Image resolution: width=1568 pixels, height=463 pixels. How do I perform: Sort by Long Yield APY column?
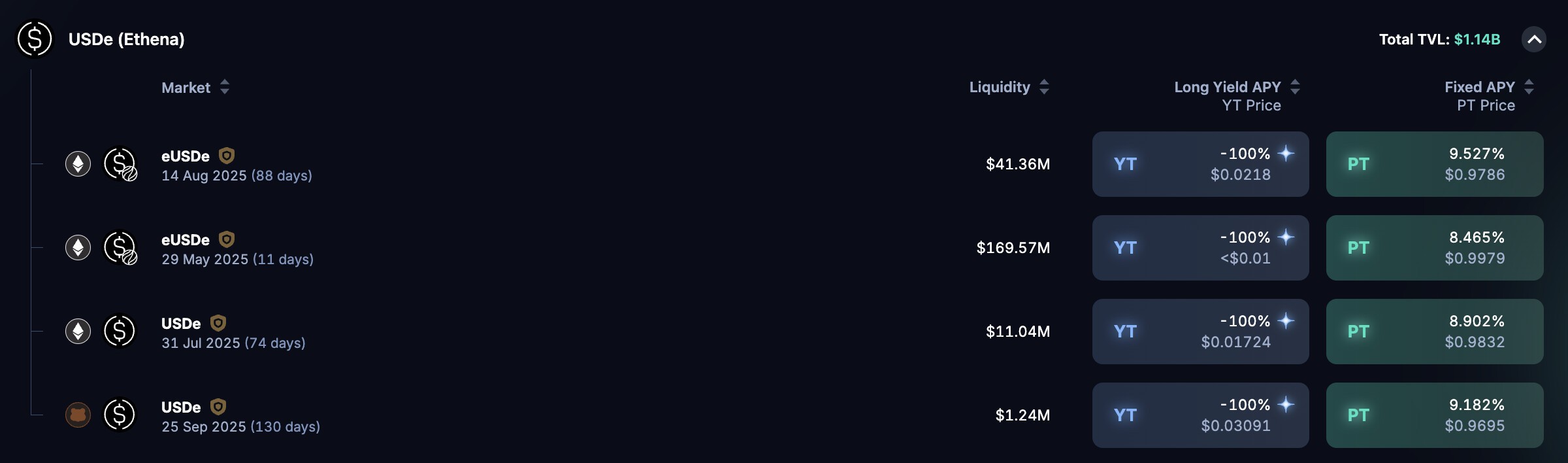1295,87
